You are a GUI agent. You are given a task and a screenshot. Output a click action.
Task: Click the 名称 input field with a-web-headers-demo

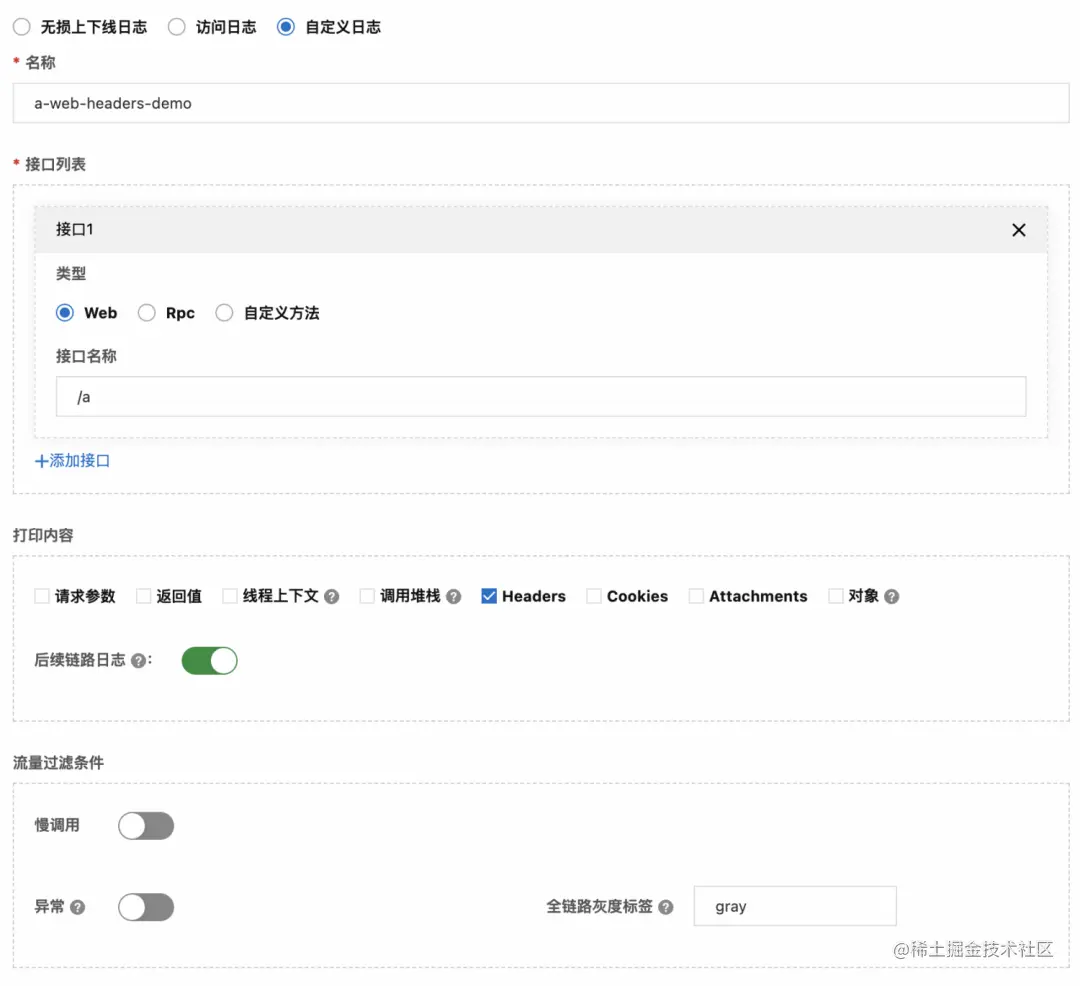[541, 103]
